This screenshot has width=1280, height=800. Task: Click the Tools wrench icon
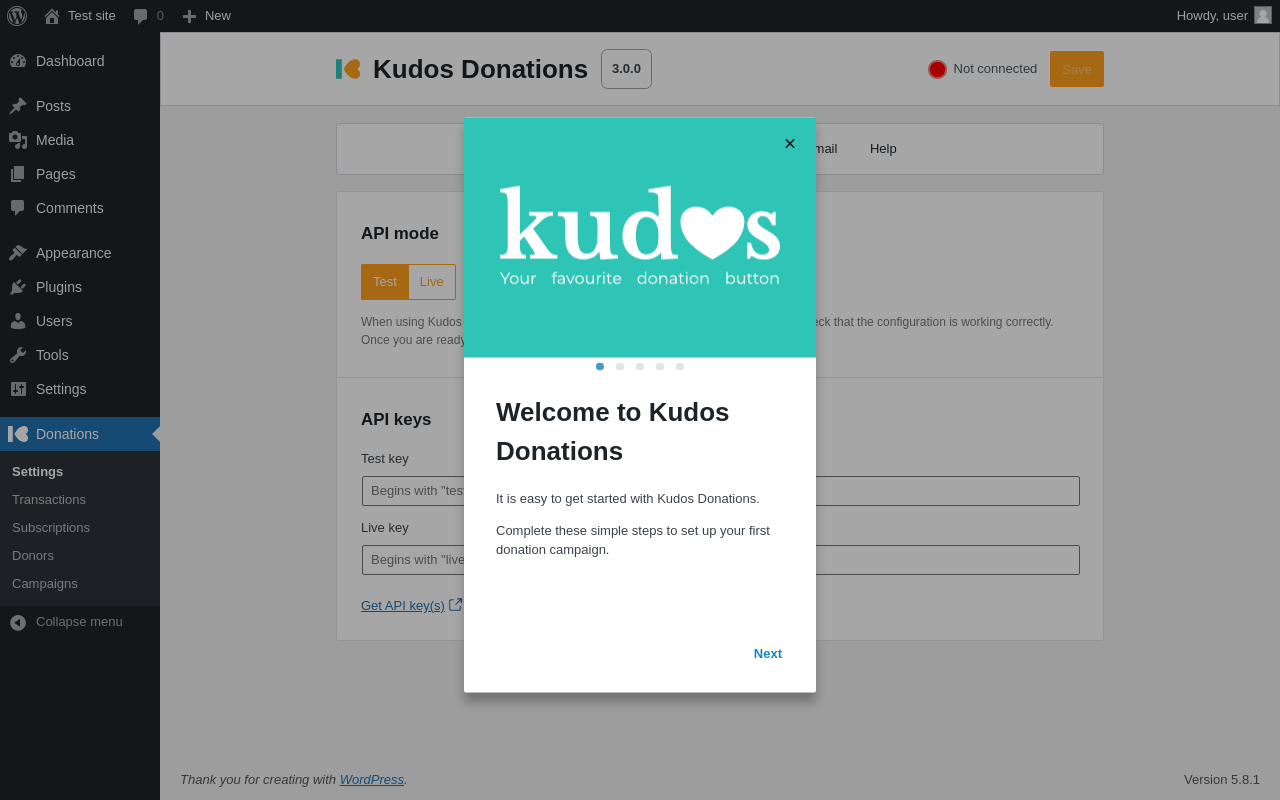coord(18,355)
